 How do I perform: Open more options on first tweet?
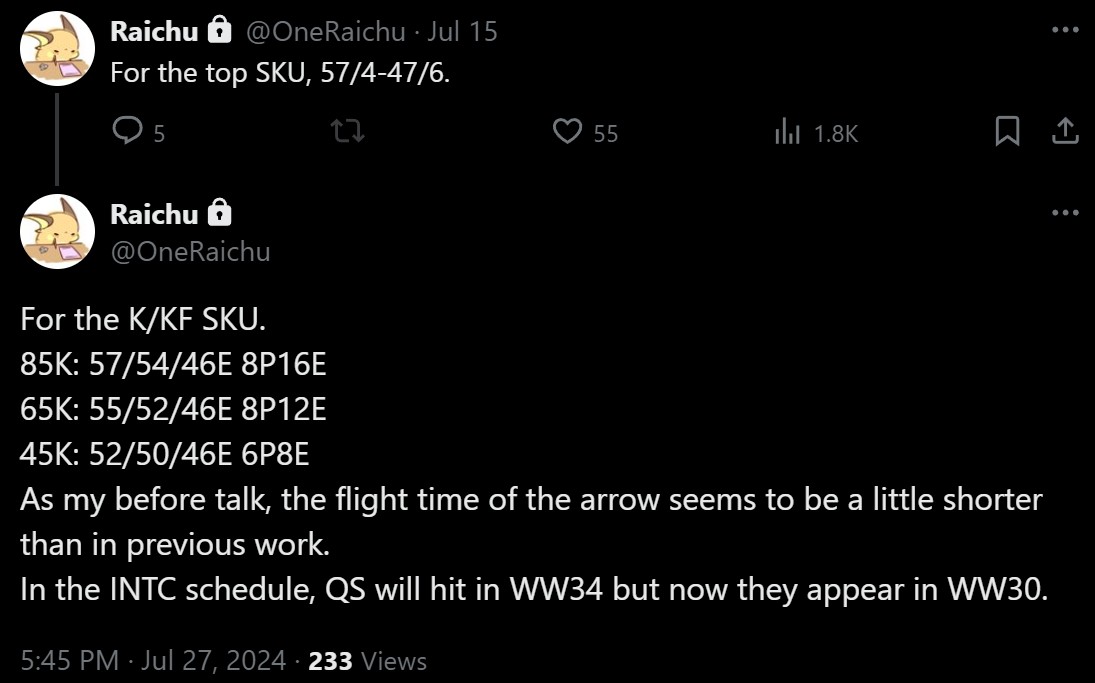1065,30
